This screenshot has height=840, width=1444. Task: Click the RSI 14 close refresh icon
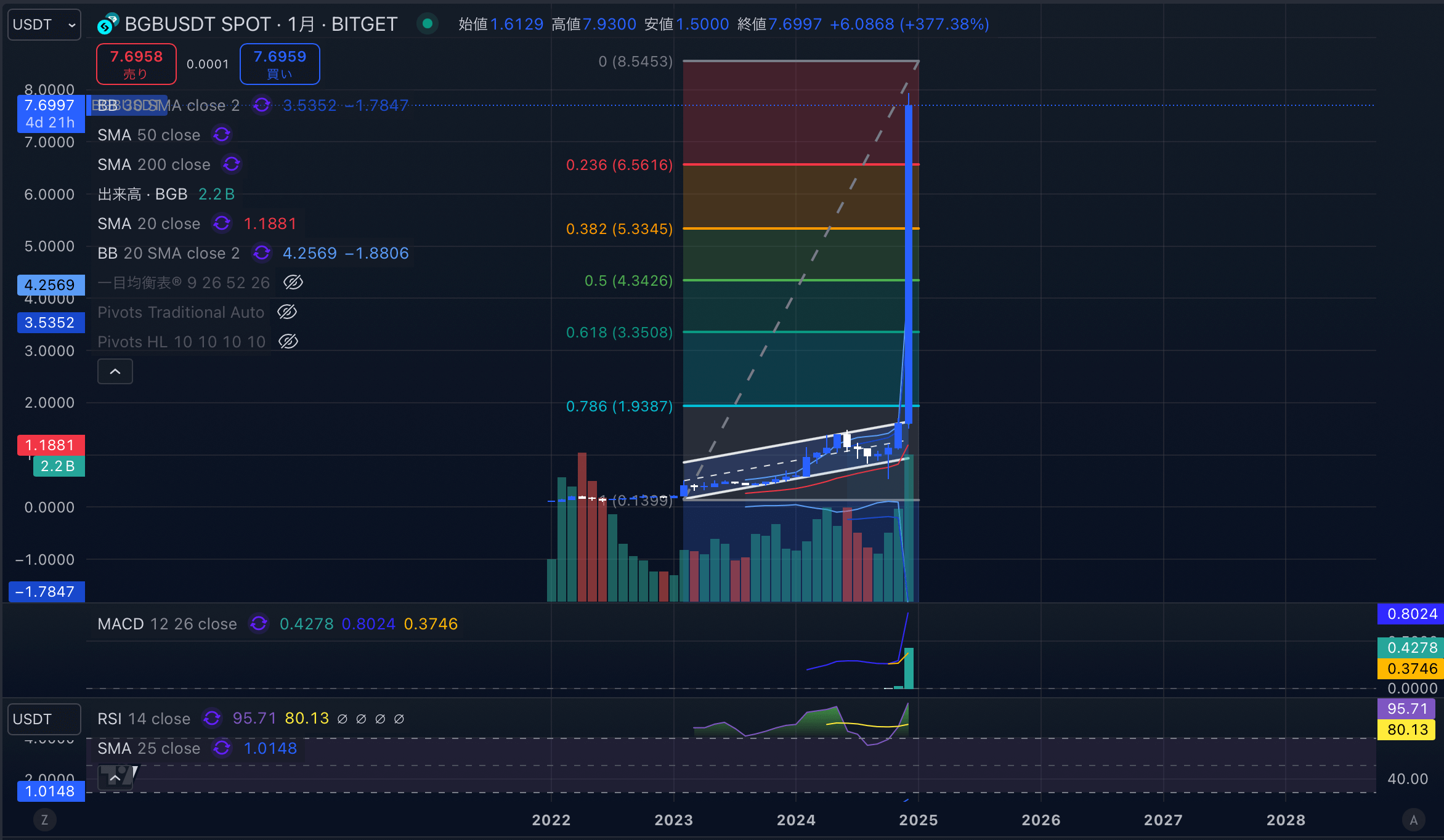pos(212,719)
